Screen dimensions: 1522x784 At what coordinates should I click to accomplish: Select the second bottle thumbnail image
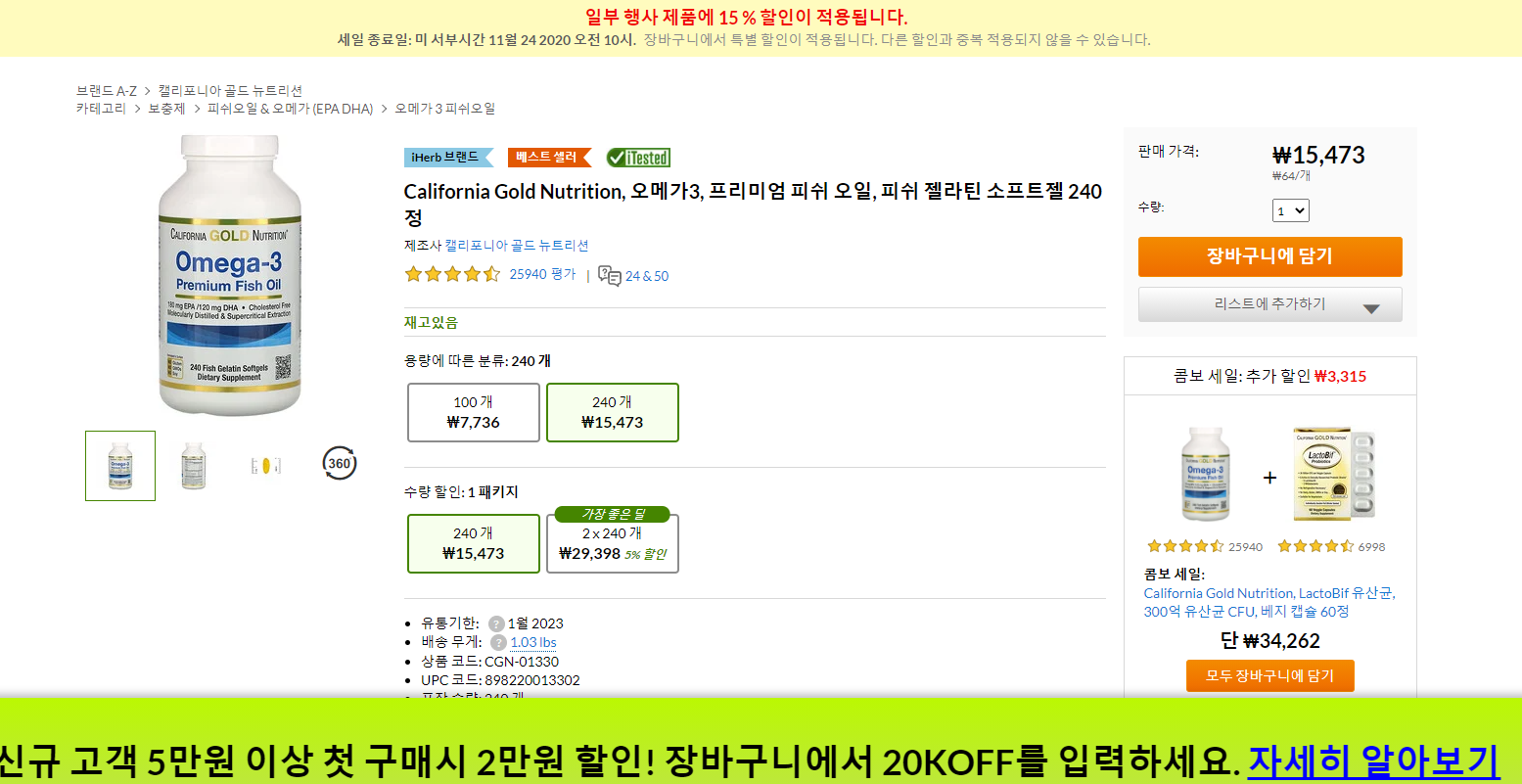(194, 466)
